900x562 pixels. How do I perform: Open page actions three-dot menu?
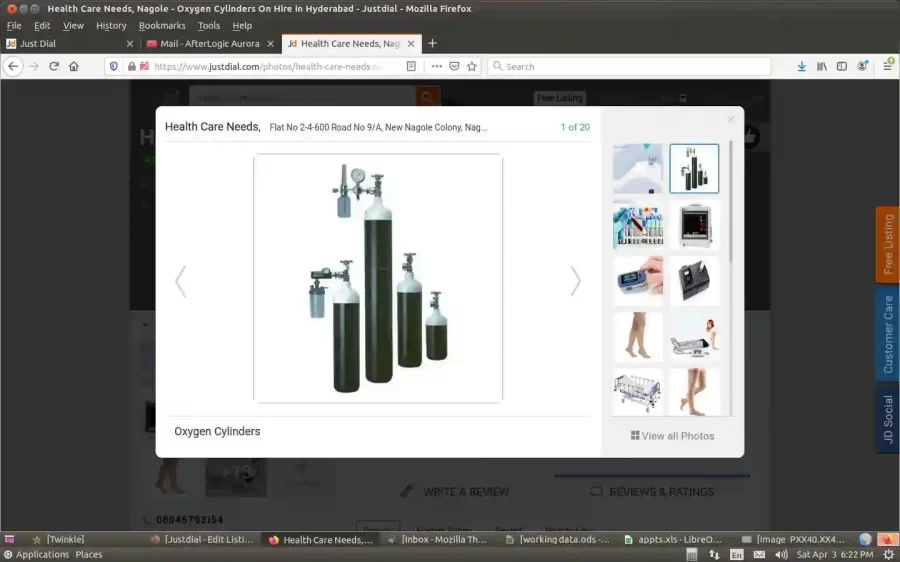436,66
